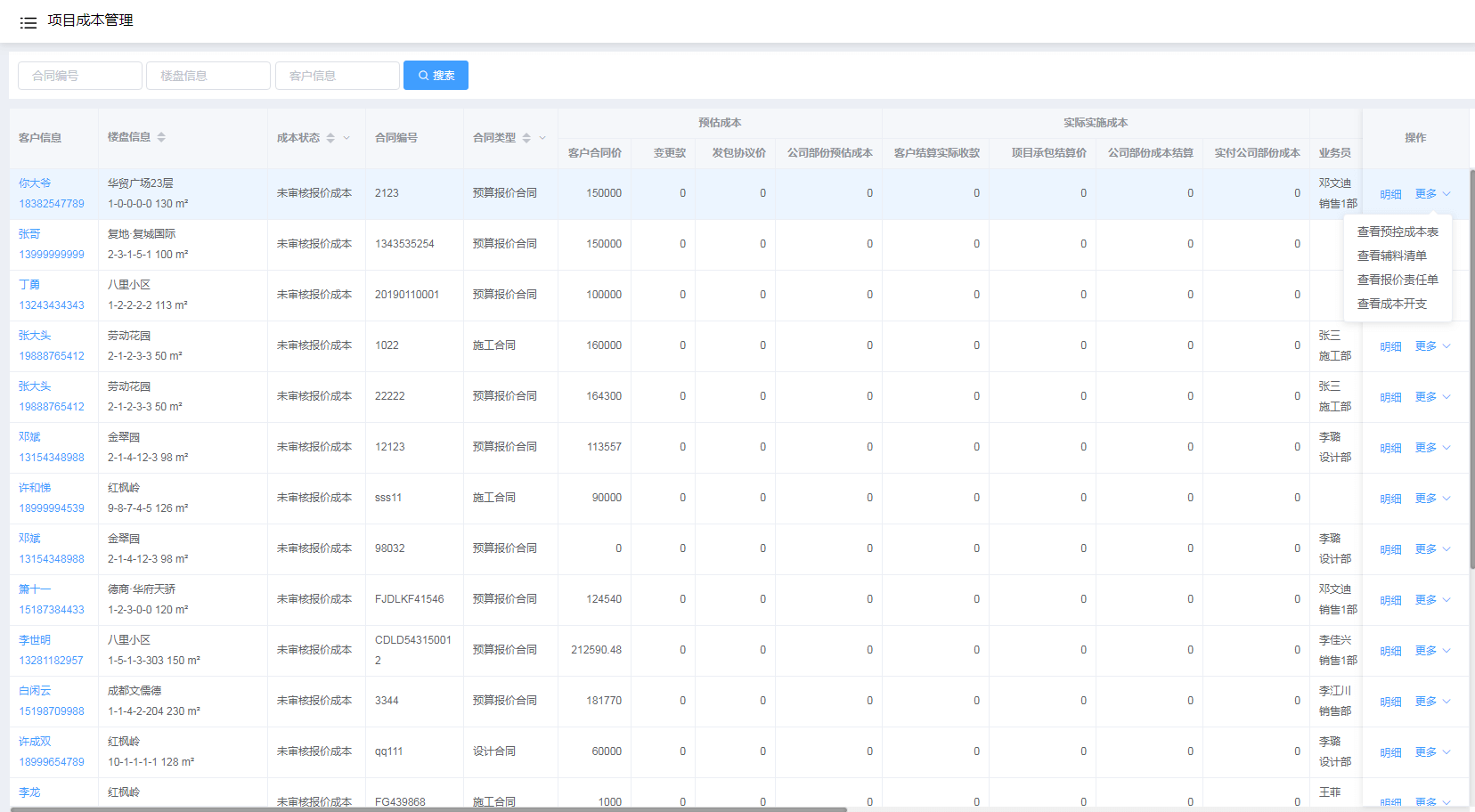Sort by the 合同类型 column arrows
Image resolution: width=1475 pixels, height=812 pixels.
526,138
